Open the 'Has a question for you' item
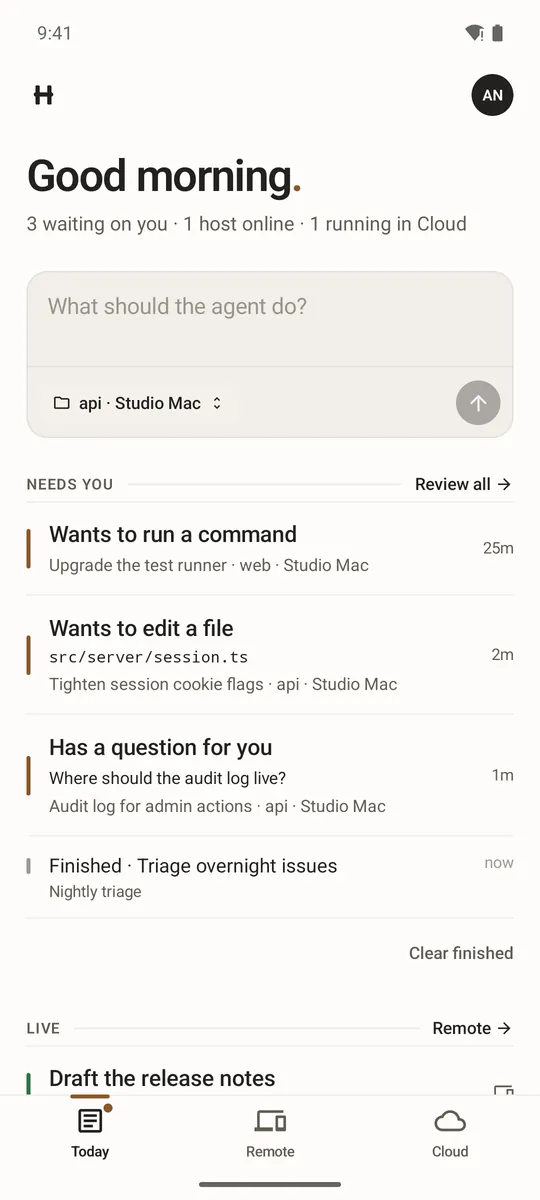Screen dimensions: 540x1200 pos(270,775)
